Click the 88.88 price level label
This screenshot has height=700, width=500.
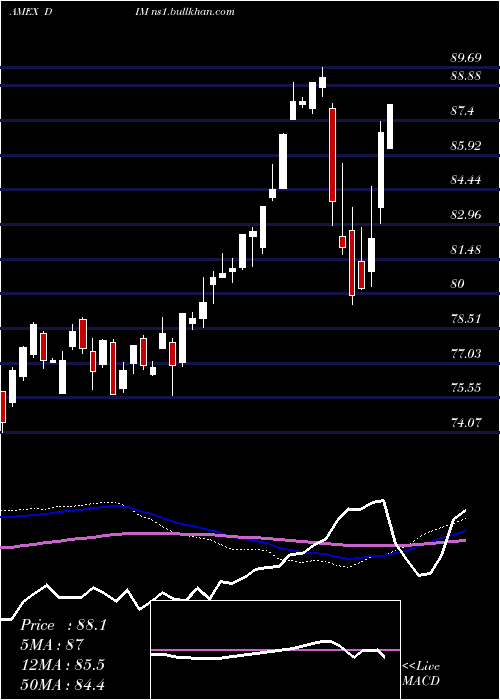tap(466, 75)
